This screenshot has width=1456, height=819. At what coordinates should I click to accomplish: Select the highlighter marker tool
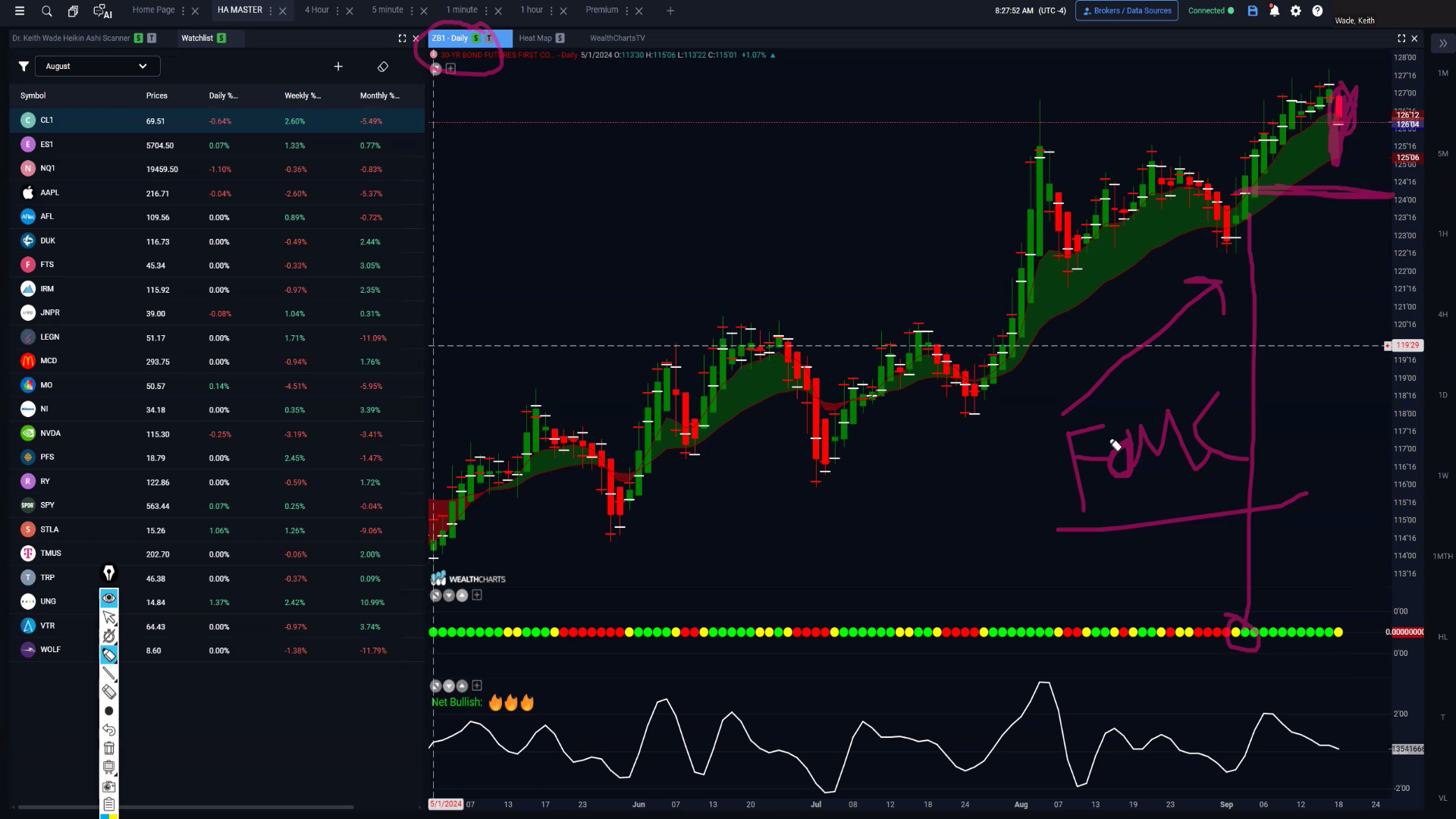[x=109, y=654]
